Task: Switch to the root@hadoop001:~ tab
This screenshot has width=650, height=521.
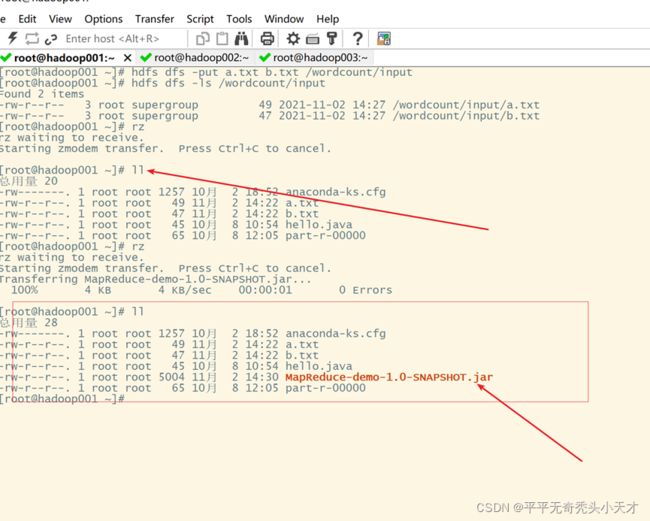Action: click(64, 58)
